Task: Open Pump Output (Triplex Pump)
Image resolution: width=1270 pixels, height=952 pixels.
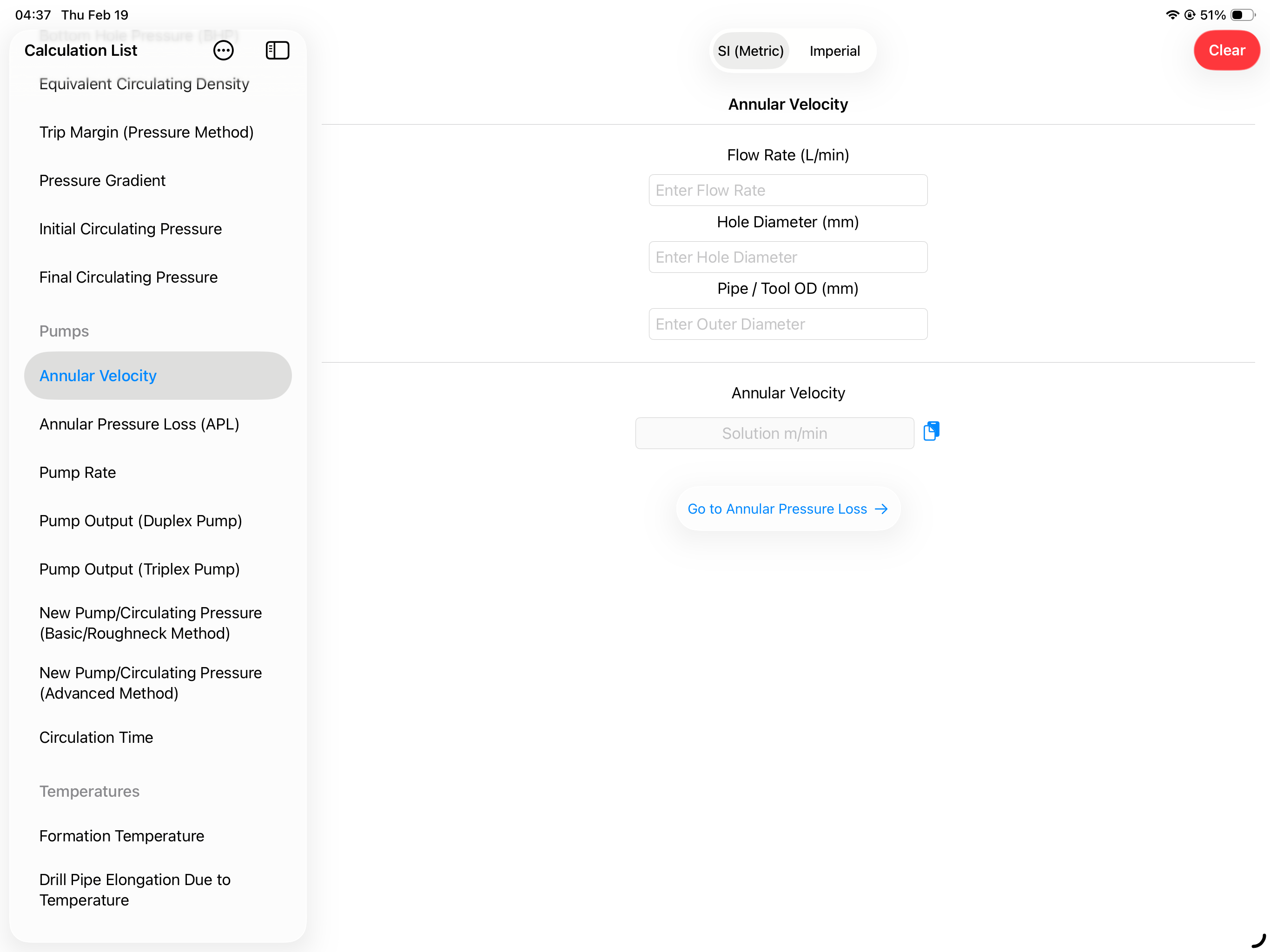Action: (139, 569)
